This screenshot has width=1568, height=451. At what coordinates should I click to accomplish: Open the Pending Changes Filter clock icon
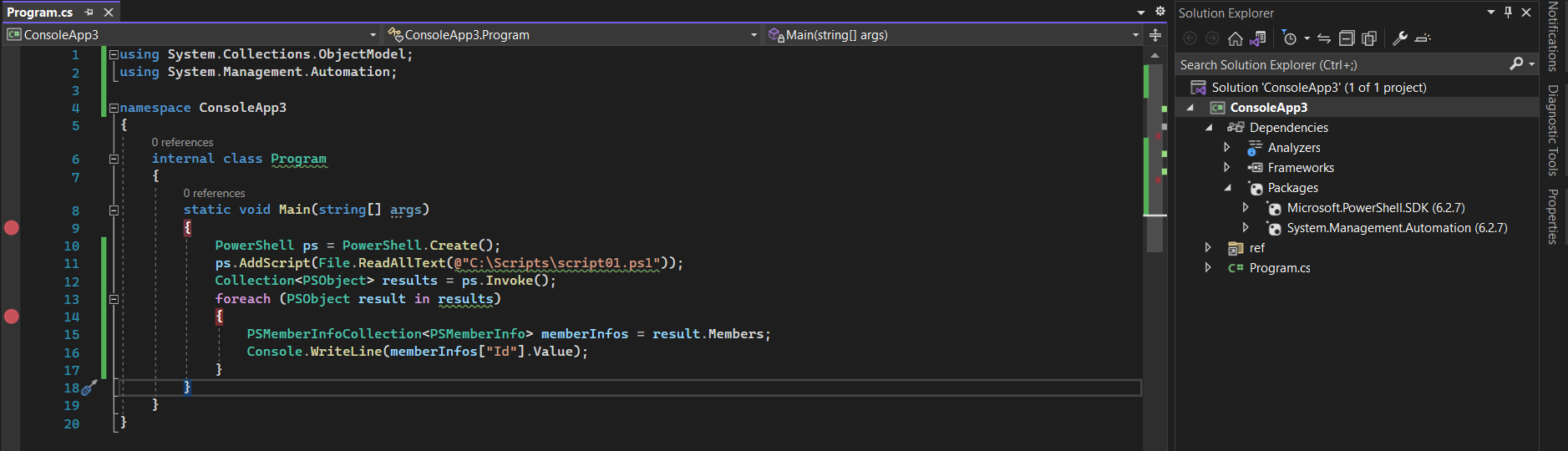click(1290, 38)
